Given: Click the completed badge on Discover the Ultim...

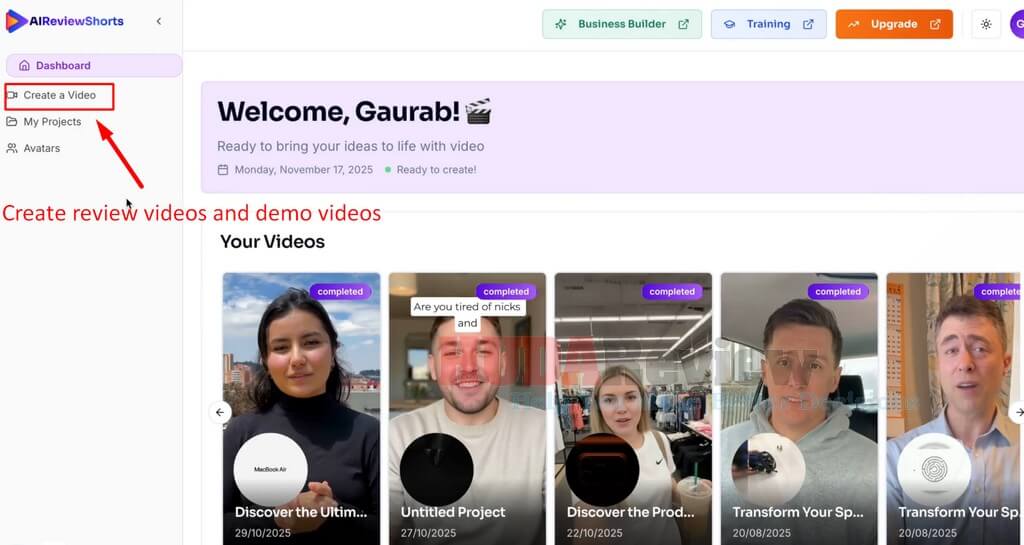Looking at the screenshot, I should (x=340, y=292).
